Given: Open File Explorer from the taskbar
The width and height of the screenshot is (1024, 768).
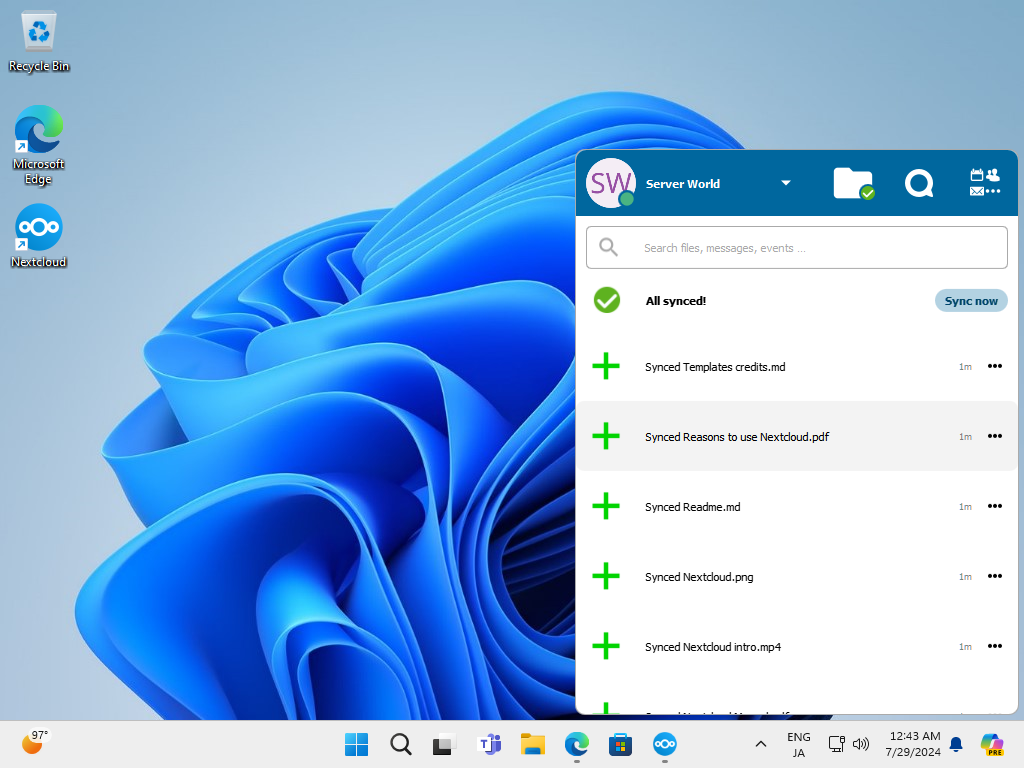Looking at the screenshot, I should tap(533, 744).
